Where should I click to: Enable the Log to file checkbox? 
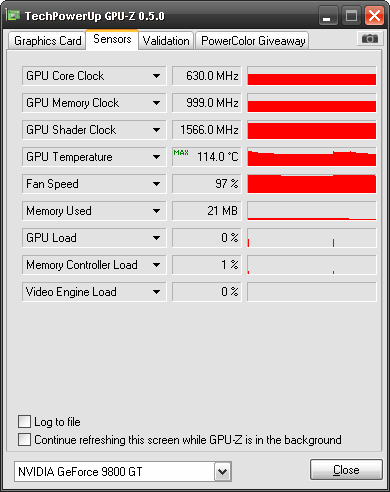24,421
